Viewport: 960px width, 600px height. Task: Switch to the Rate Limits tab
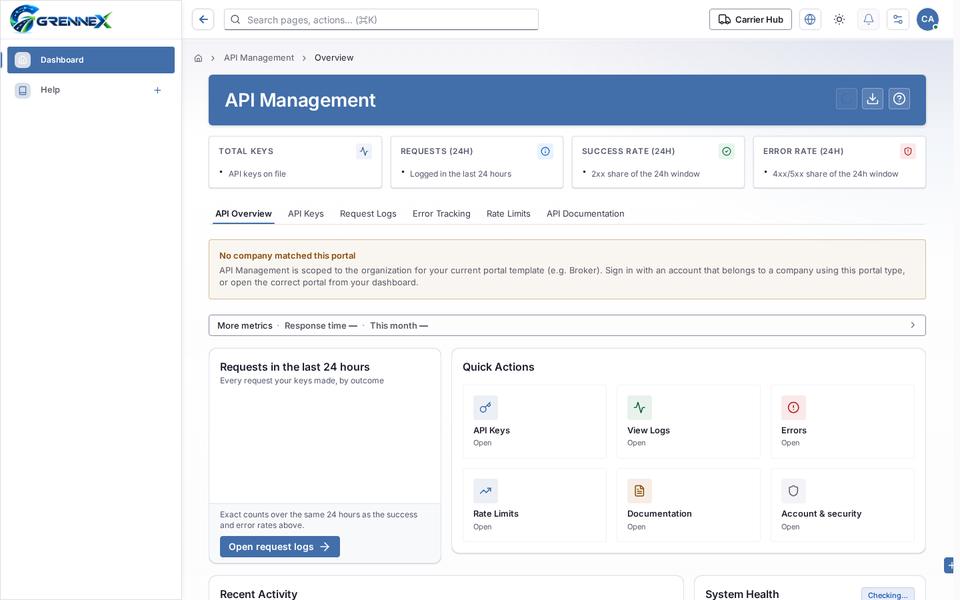click(508, 214)
